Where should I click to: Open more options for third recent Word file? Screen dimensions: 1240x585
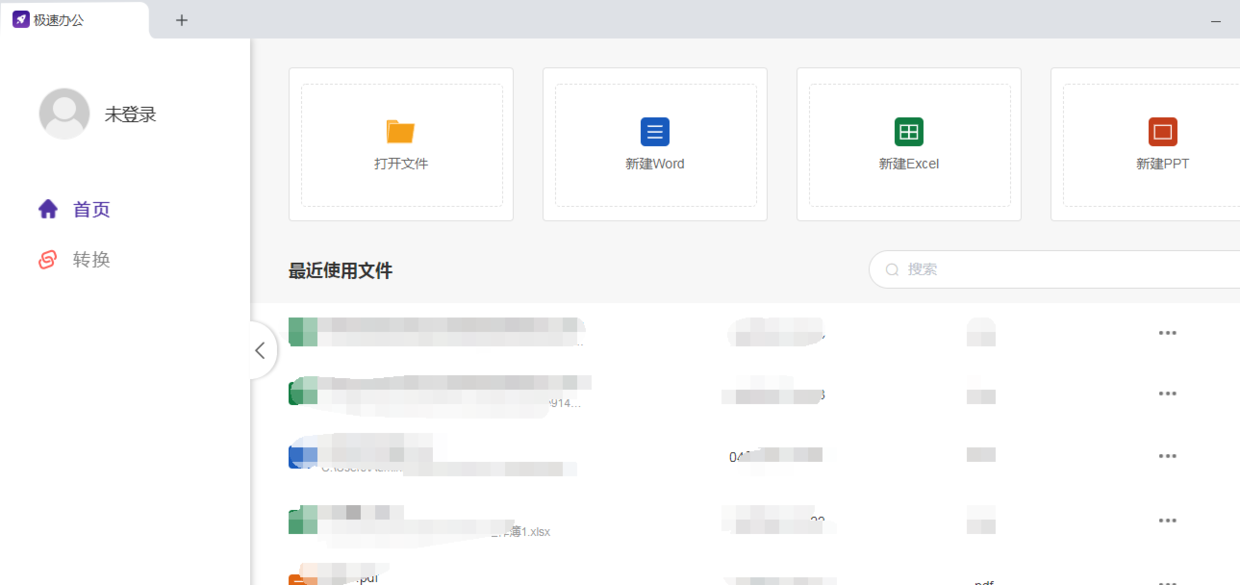1167,456
